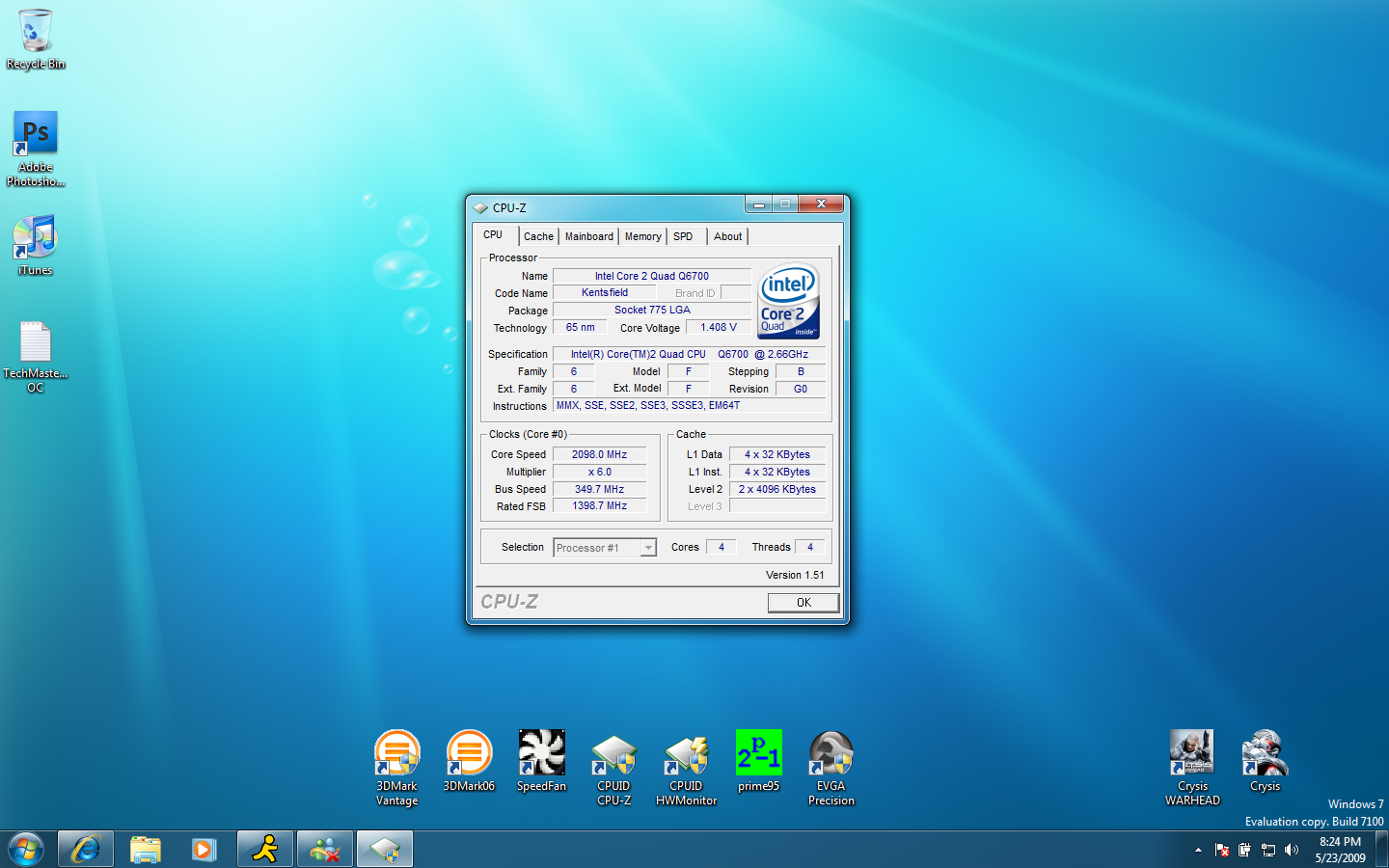Click the CPU-Z taskbar button
Screen dimensions: 1389x868
385,850
